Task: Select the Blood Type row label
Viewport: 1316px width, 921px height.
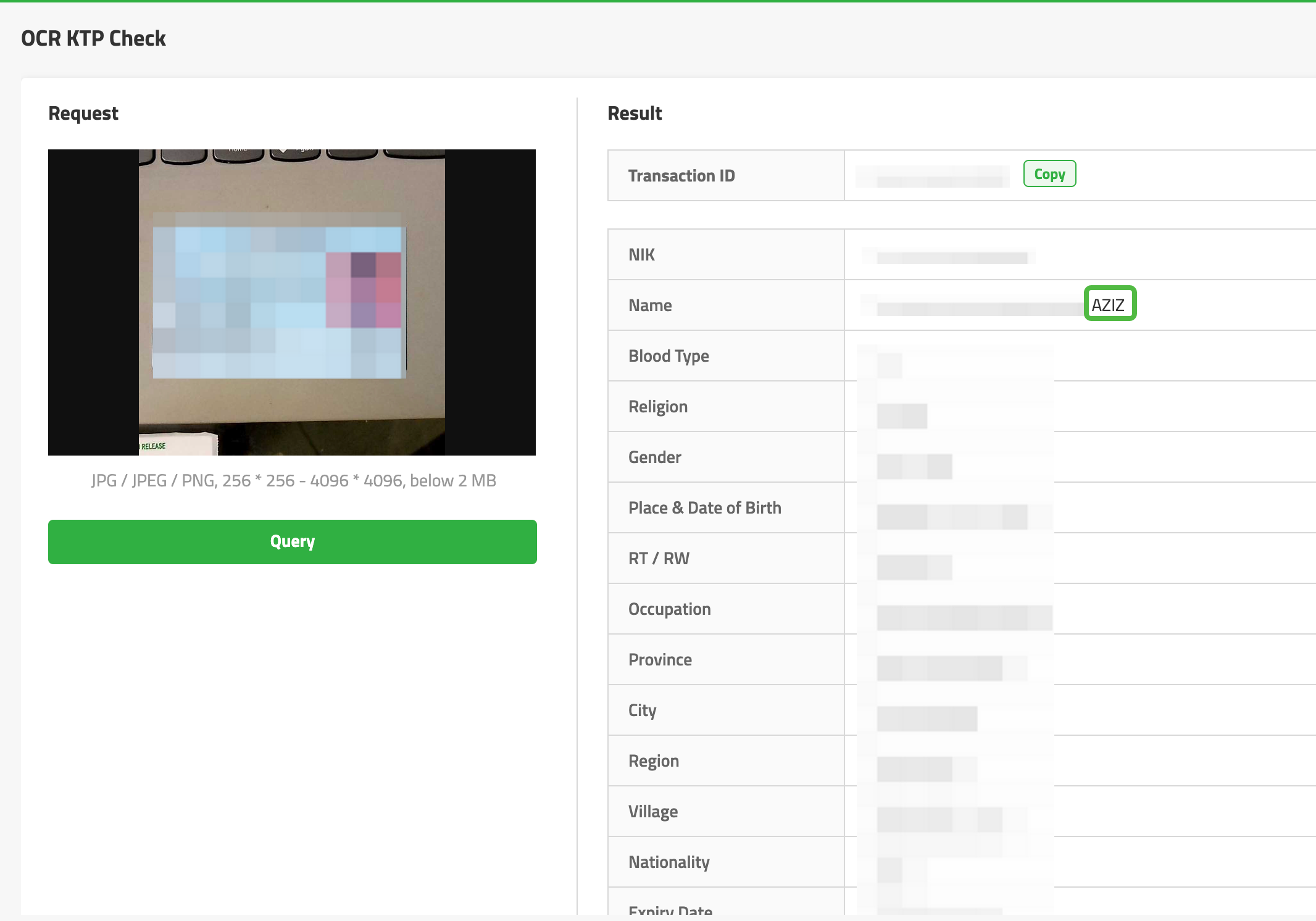Action: pyautogui.click(x=668, y=356)
